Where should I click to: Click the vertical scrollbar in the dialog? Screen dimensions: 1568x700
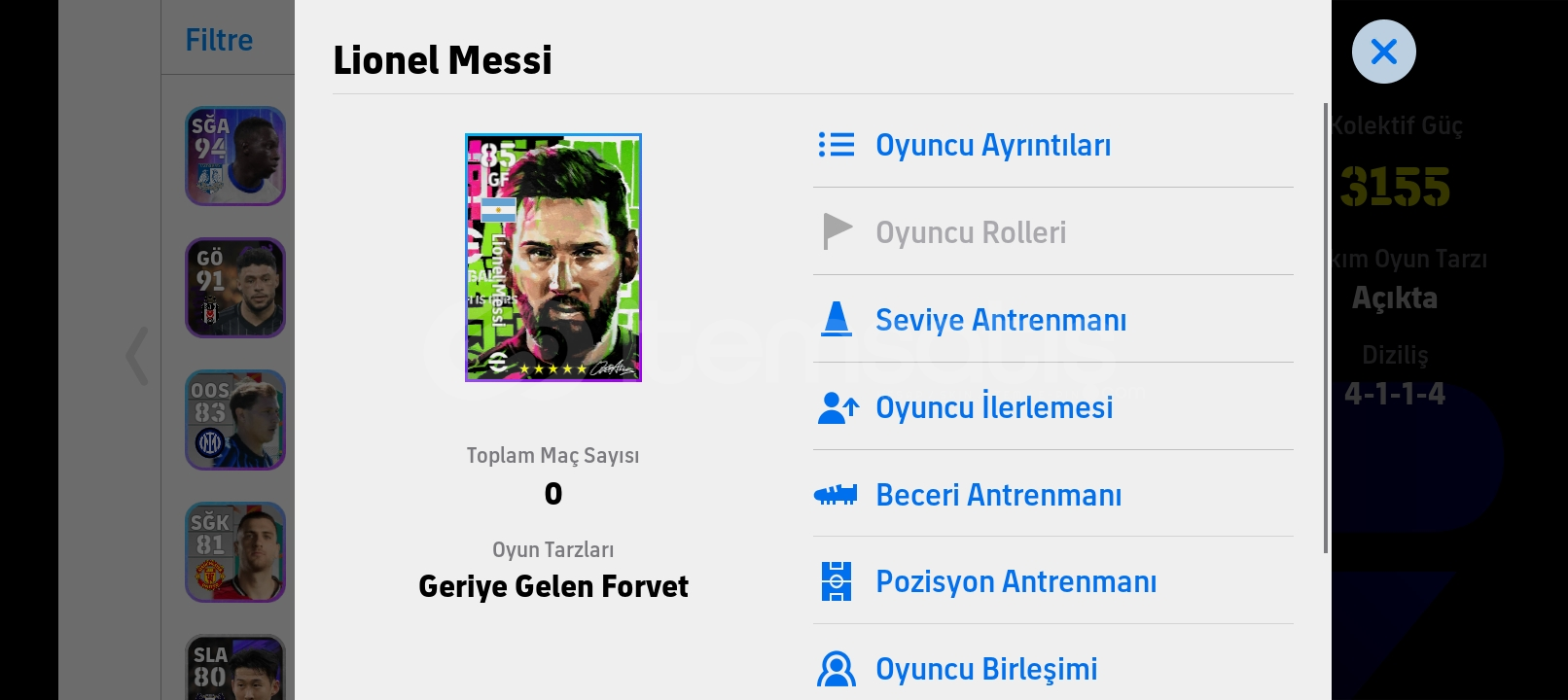(x=1325, y=329)
